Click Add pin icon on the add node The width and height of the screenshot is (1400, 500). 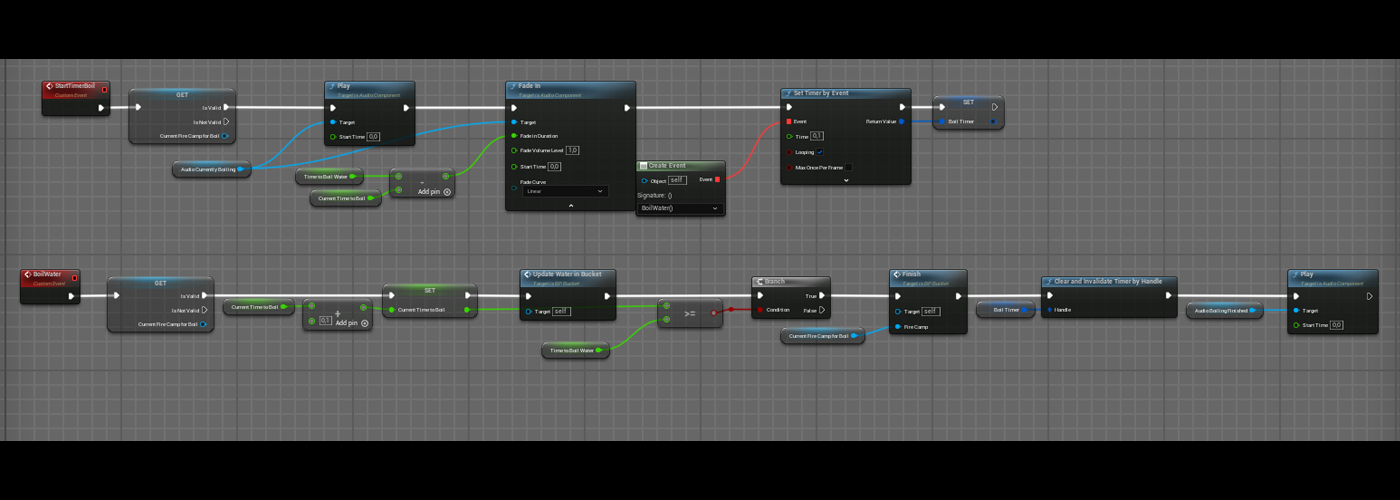pyautogui.click(x=365, y=323)
